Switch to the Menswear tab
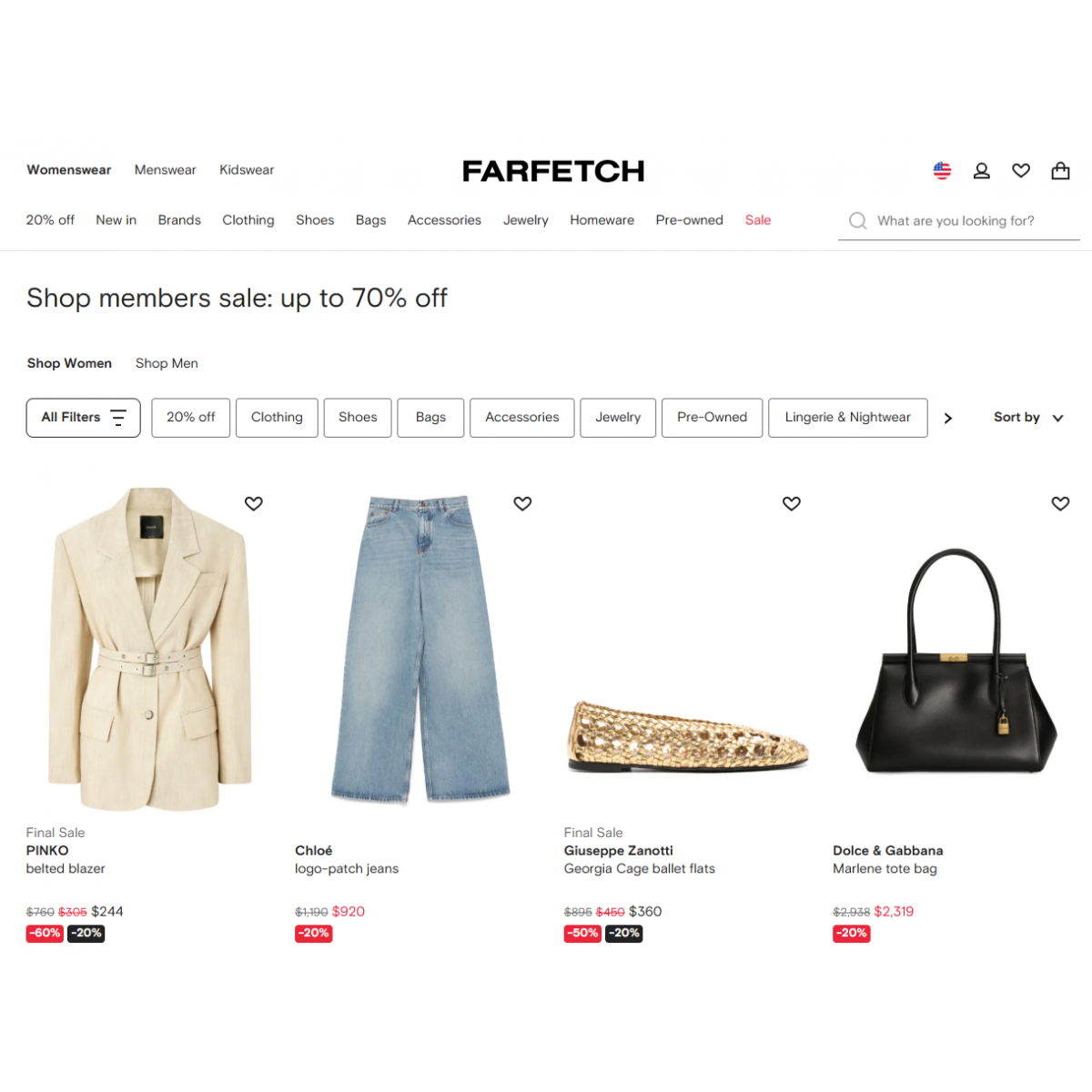The width and height of the screenshot is (1092, 1092). [165, 170]
